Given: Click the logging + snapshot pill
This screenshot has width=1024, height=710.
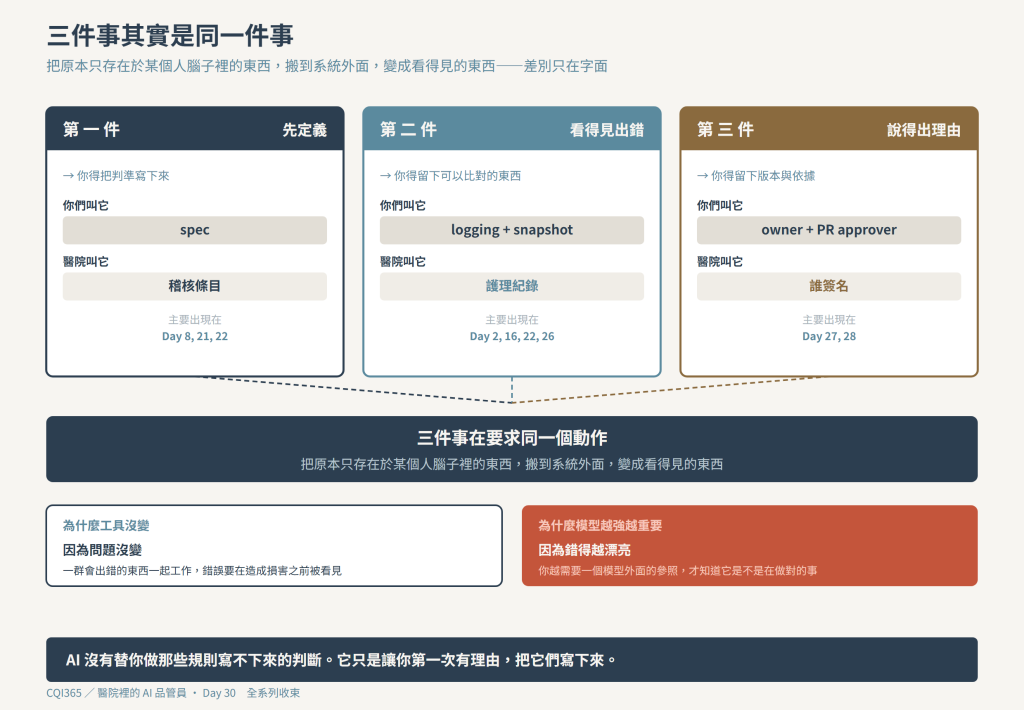Looking at the screenshot, I should (x=512, y=230).
